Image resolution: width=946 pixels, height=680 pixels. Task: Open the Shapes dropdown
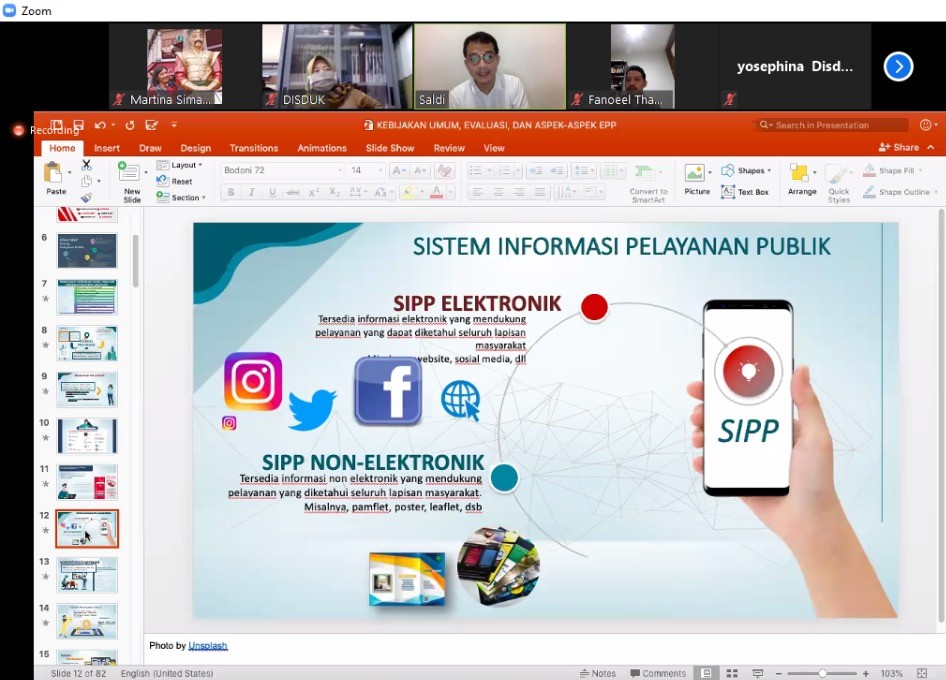746,171
